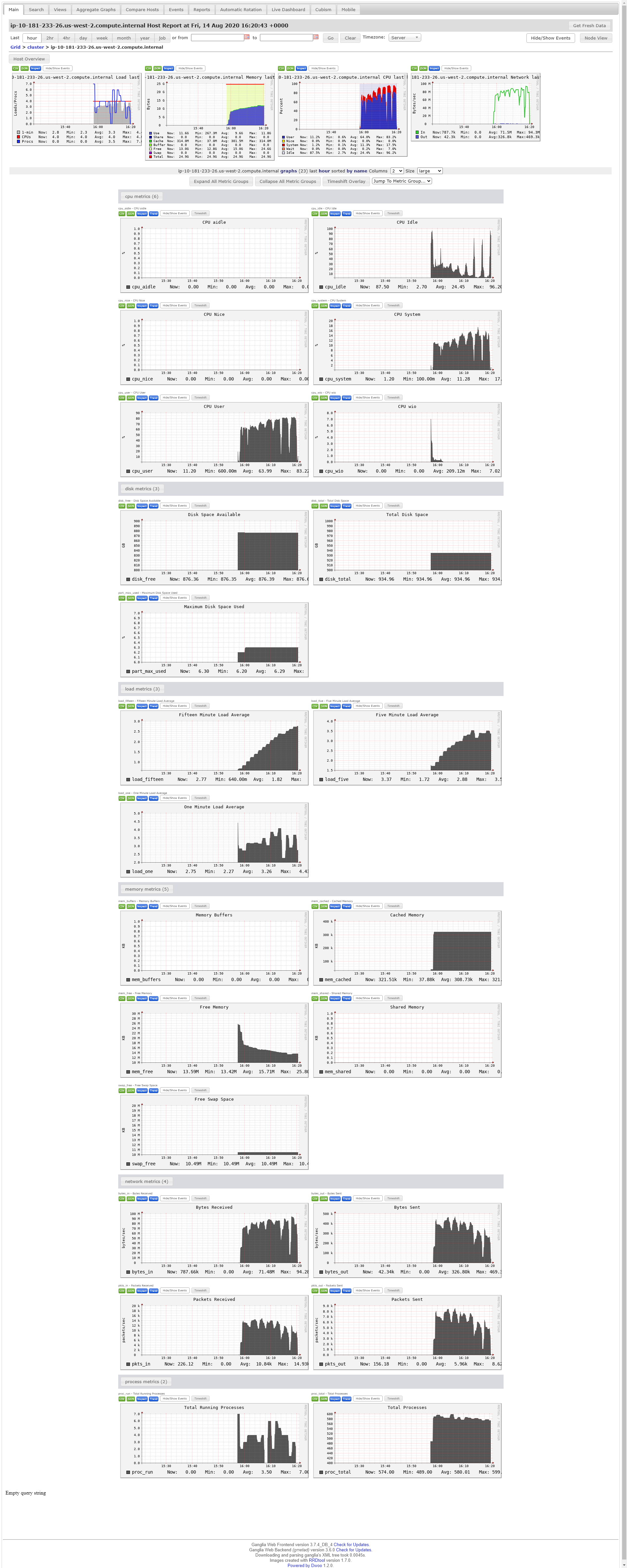Open the graph Size dropdown
The height and width of the screenshot is (1568, 627).
(x=429, y=171)
